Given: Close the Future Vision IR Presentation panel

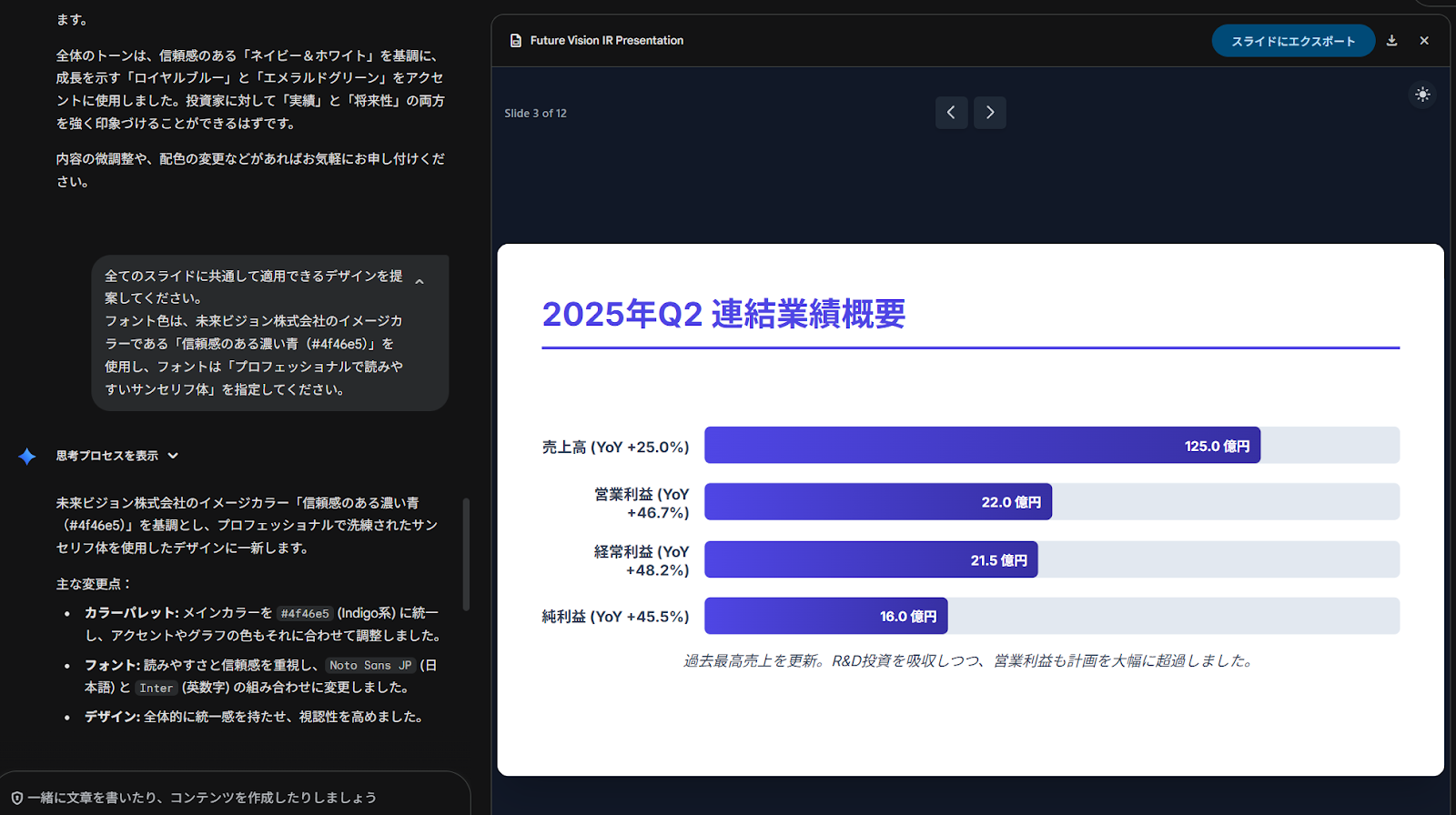Looking at the screenshot, I should [x=1424, y=41].
